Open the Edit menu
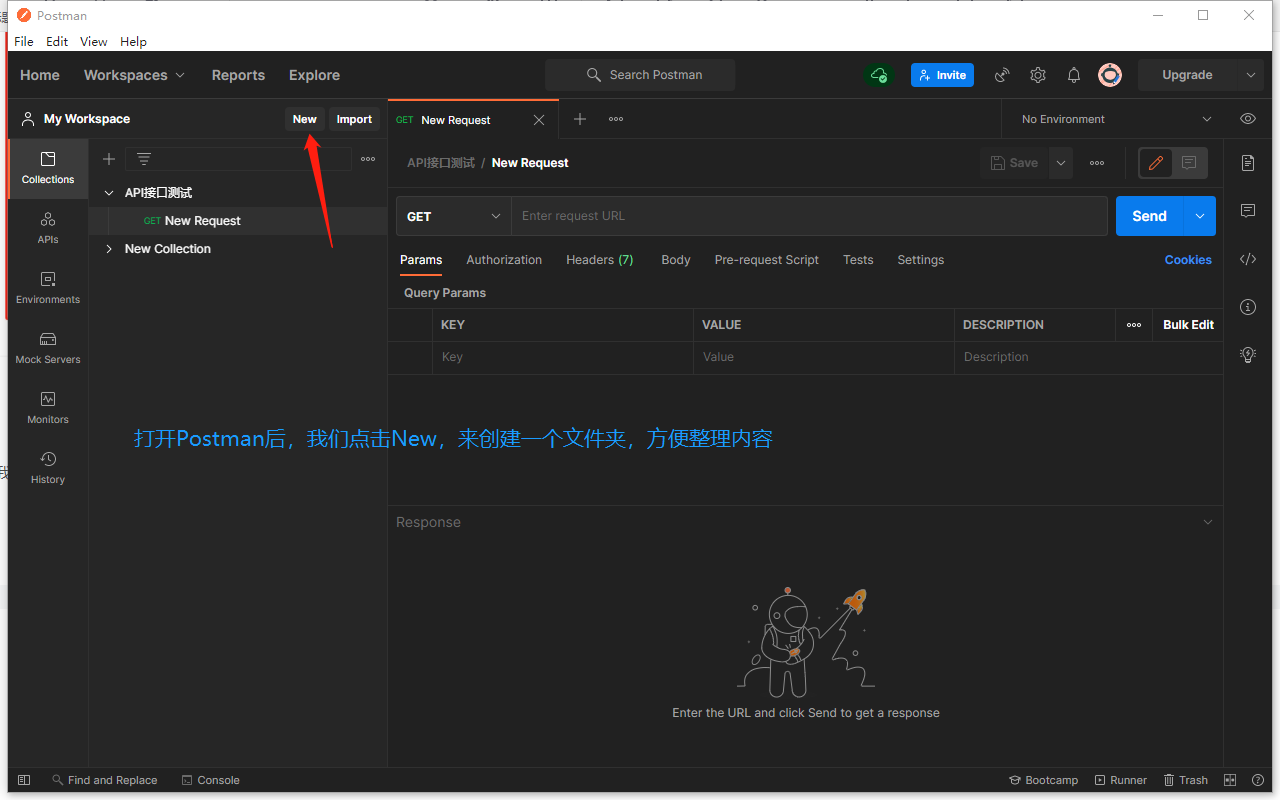The width and height of the screenshot is (1280, 800). pos(57,41)
